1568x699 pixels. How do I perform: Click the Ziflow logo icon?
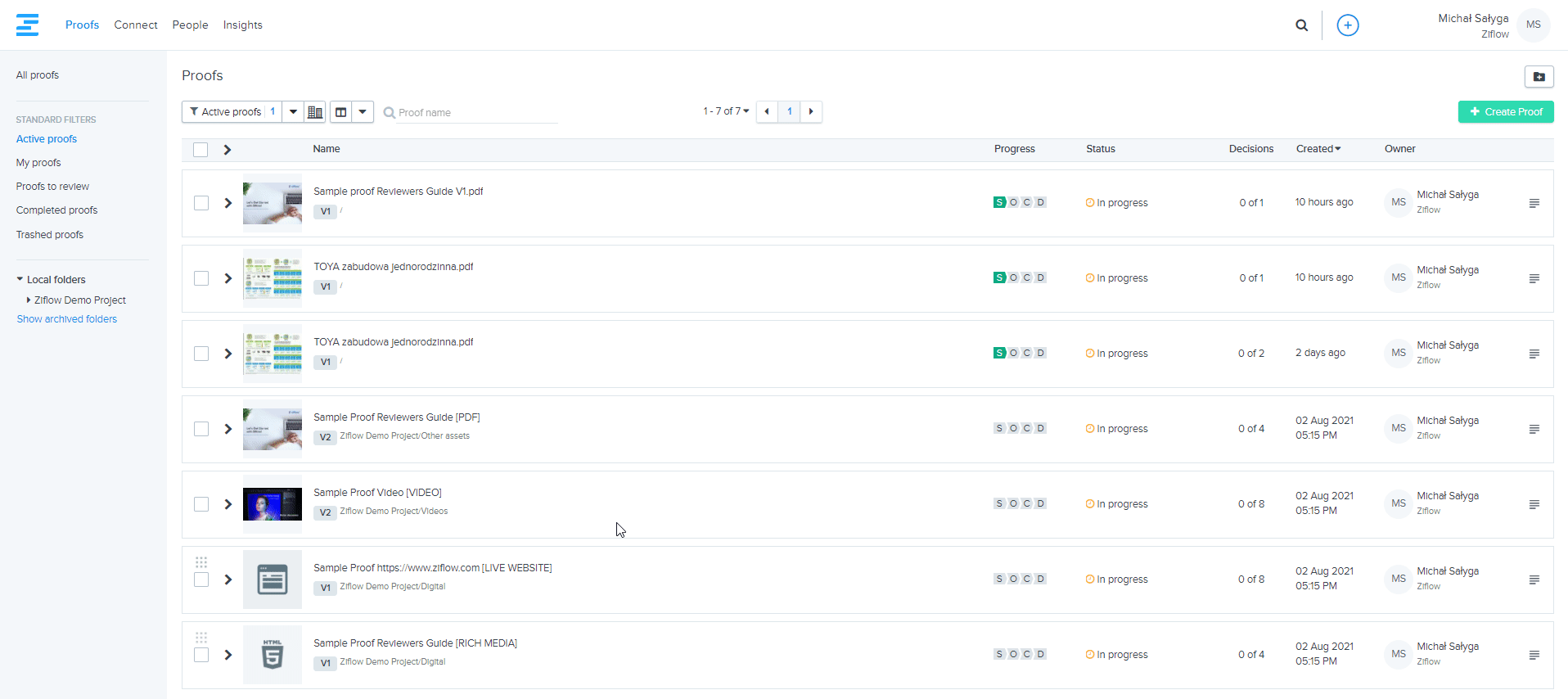tap(27, 25)
